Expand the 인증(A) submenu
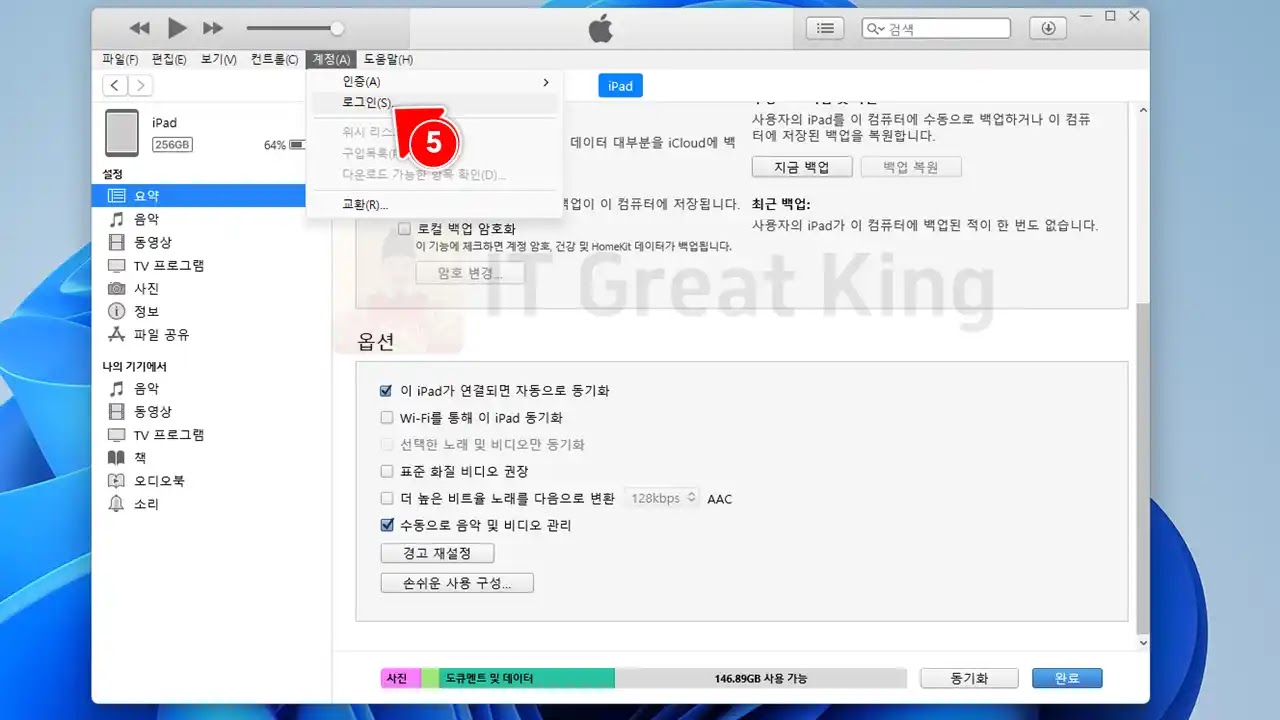 [x=435, y=82]
